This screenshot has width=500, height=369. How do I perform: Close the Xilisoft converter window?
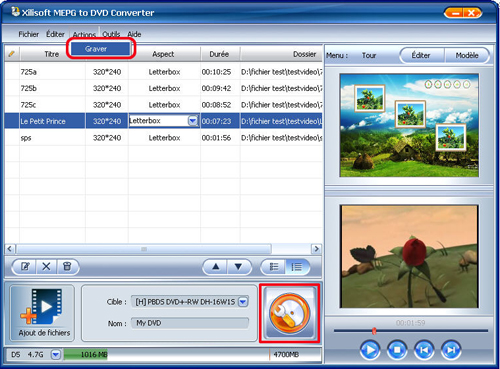pos(471,13)
